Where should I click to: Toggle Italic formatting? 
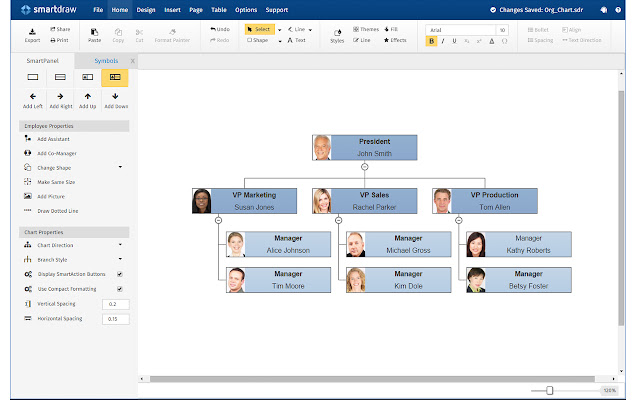tap(443, 41)
